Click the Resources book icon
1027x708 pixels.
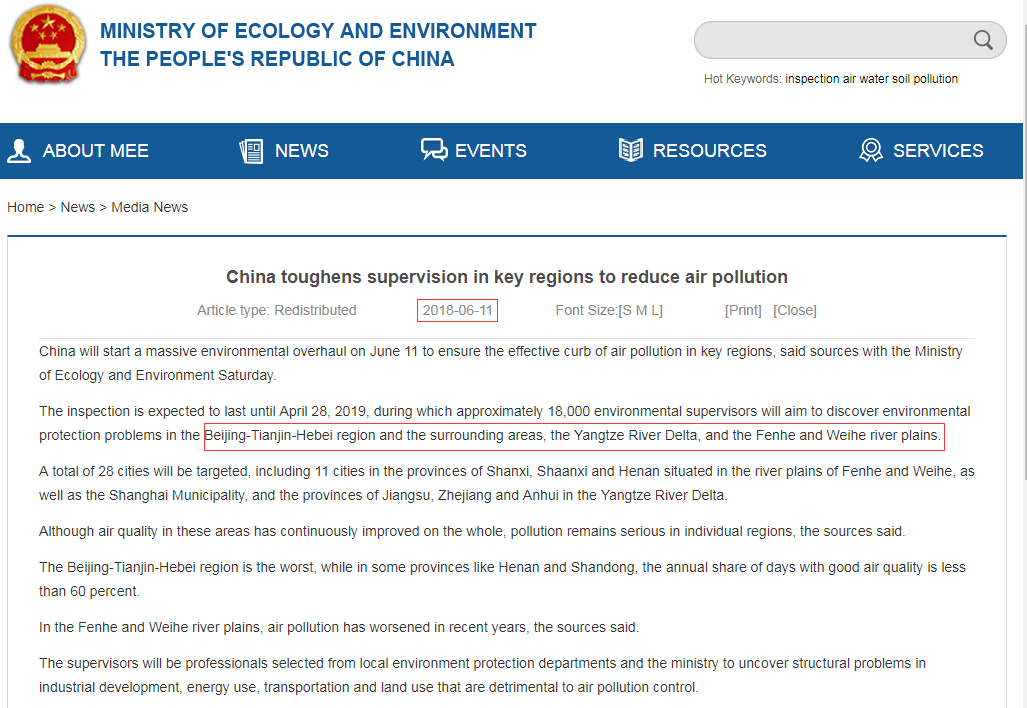pos(631,151)
